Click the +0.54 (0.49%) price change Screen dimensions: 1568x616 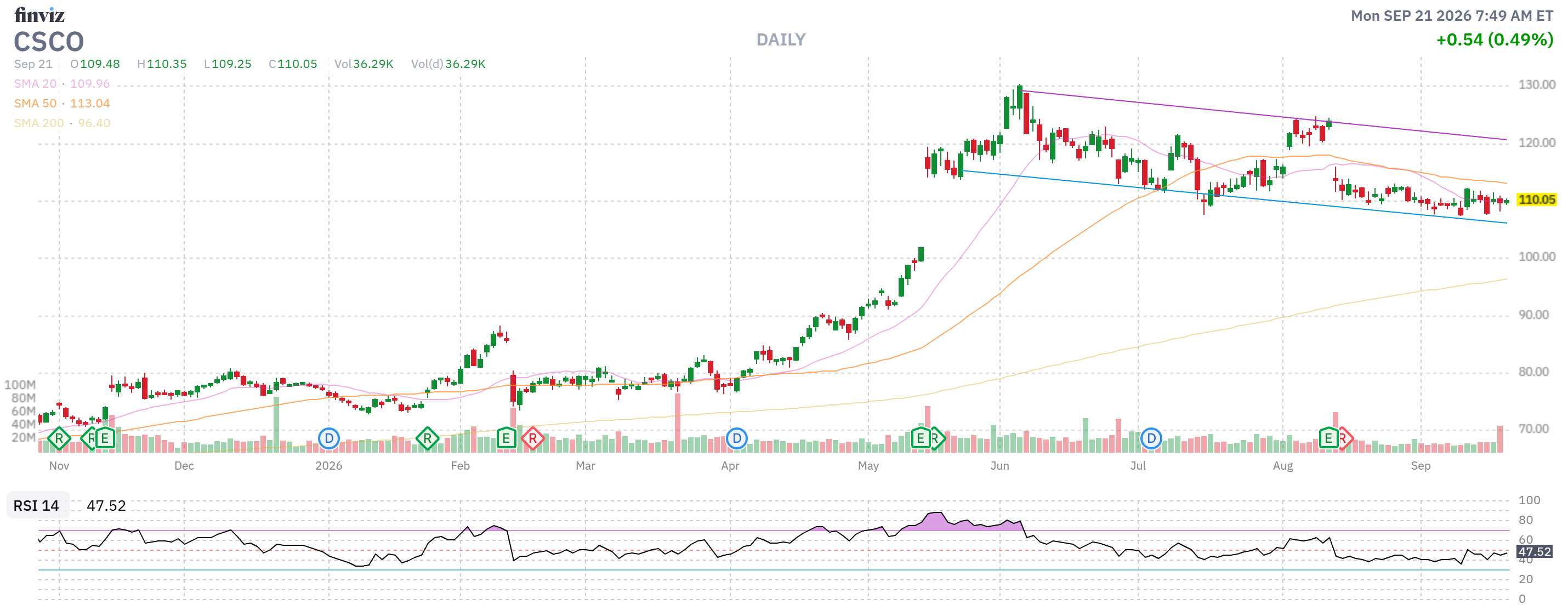(x=1495, y=40)
